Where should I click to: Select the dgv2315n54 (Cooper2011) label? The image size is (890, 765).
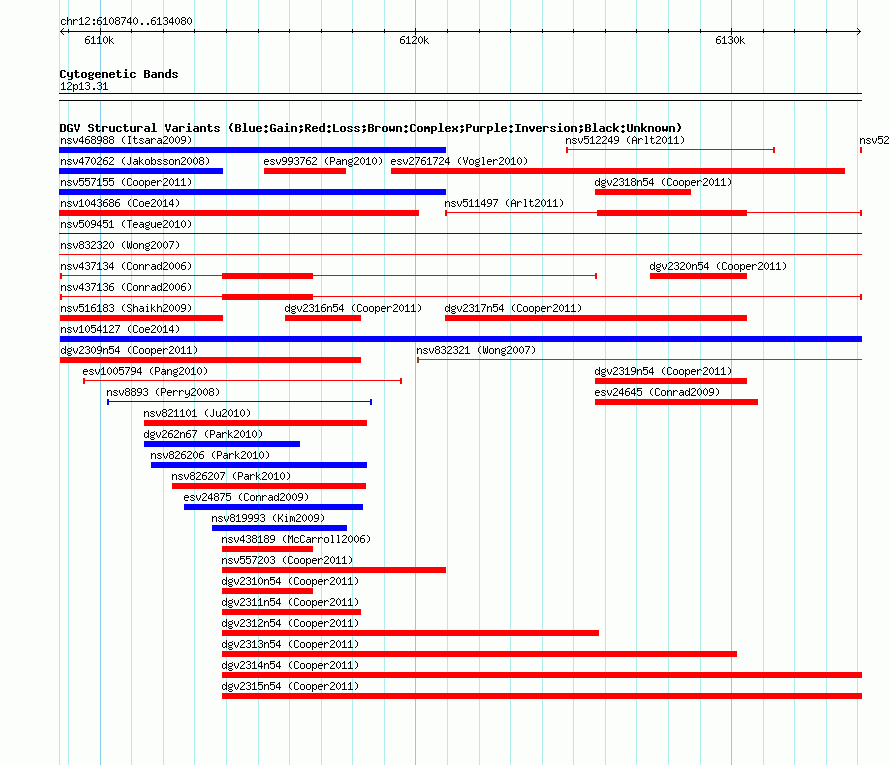click(x=290, y=686)
